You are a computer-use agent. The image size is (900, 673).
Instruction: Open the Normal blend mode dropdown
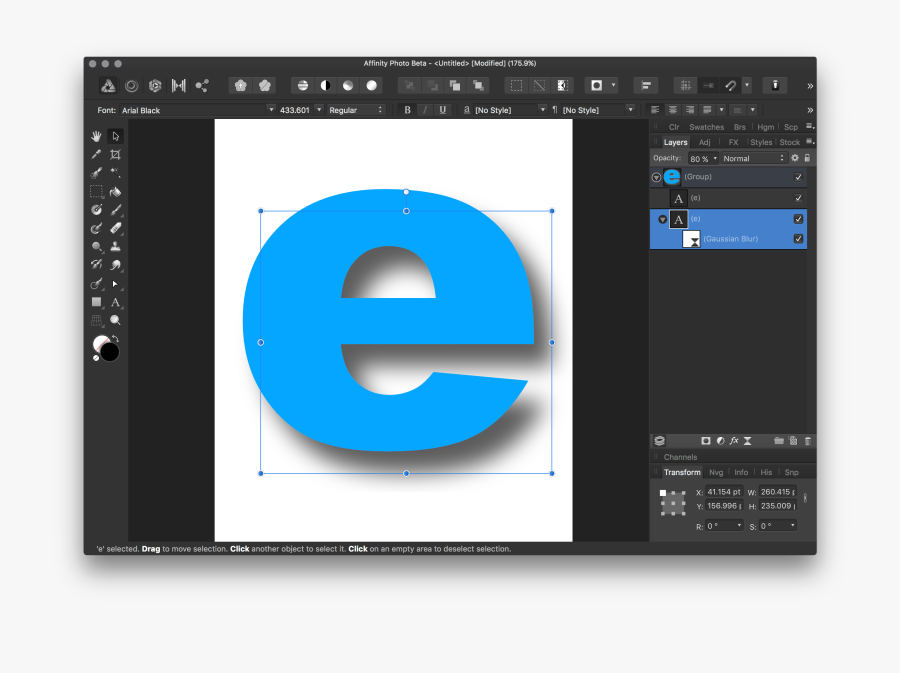754,158
